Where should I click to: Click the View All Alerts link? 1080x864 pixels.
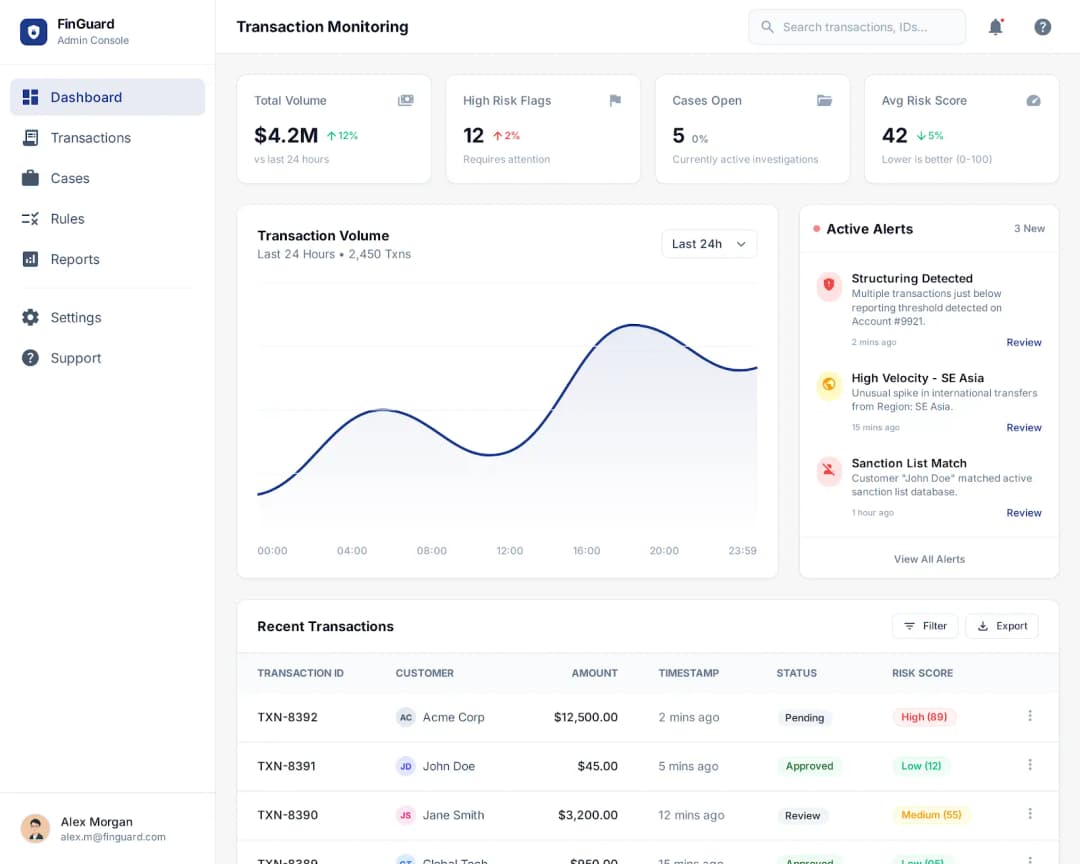[x=929, y=559]
